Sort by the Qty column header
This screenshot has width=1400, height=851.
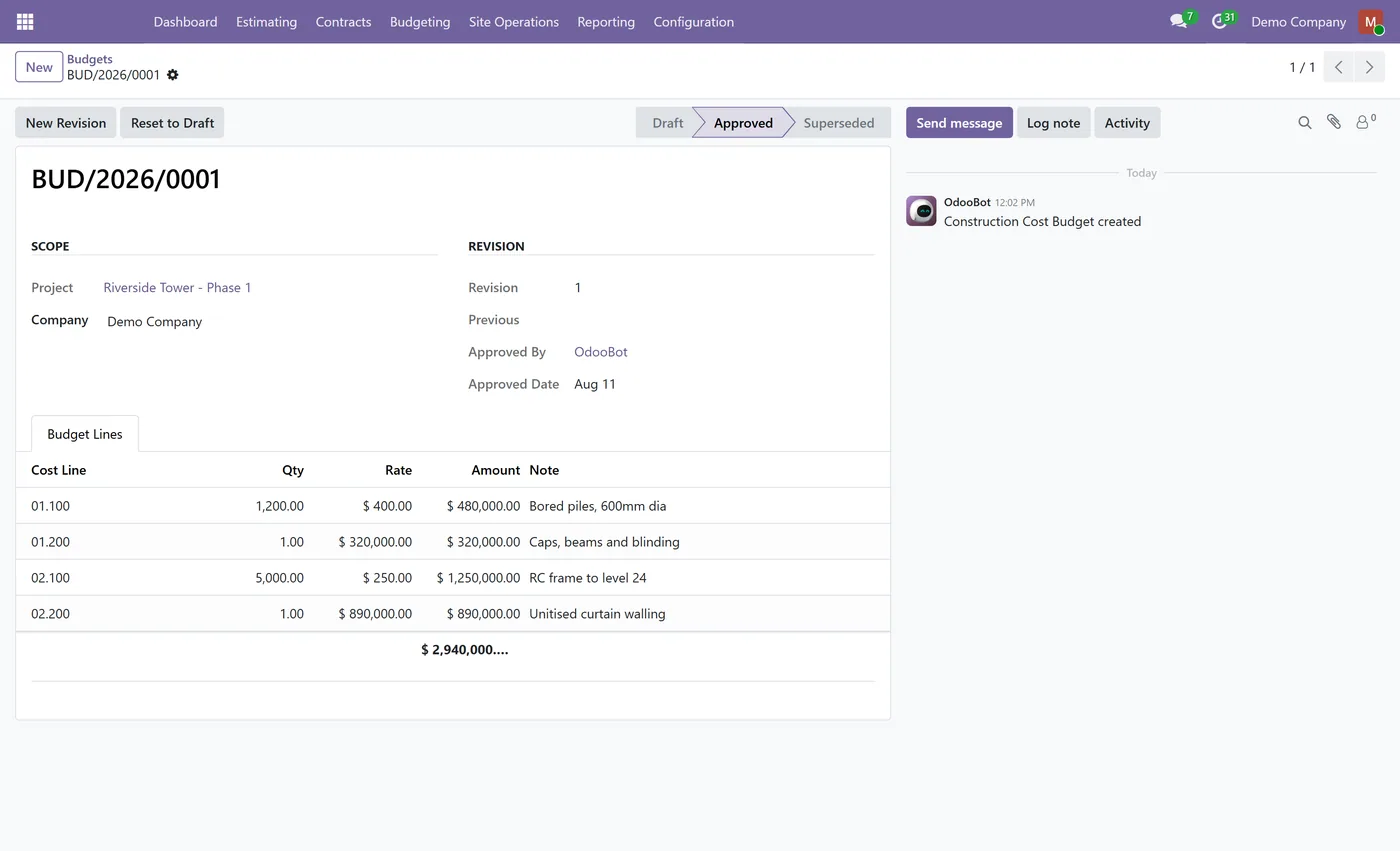coord(293,470)
